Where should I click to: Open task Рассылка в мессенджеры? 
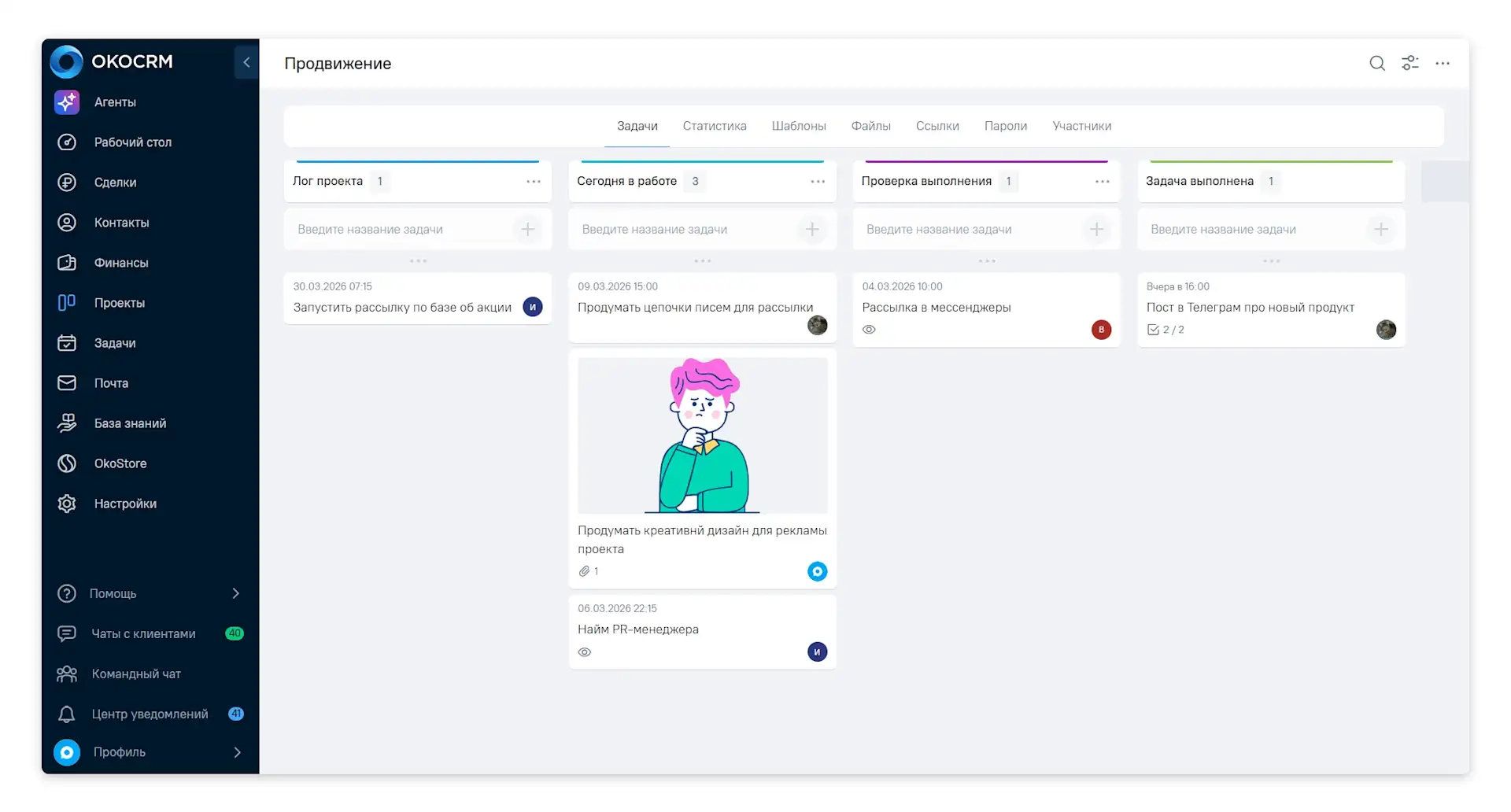[937, 308]
